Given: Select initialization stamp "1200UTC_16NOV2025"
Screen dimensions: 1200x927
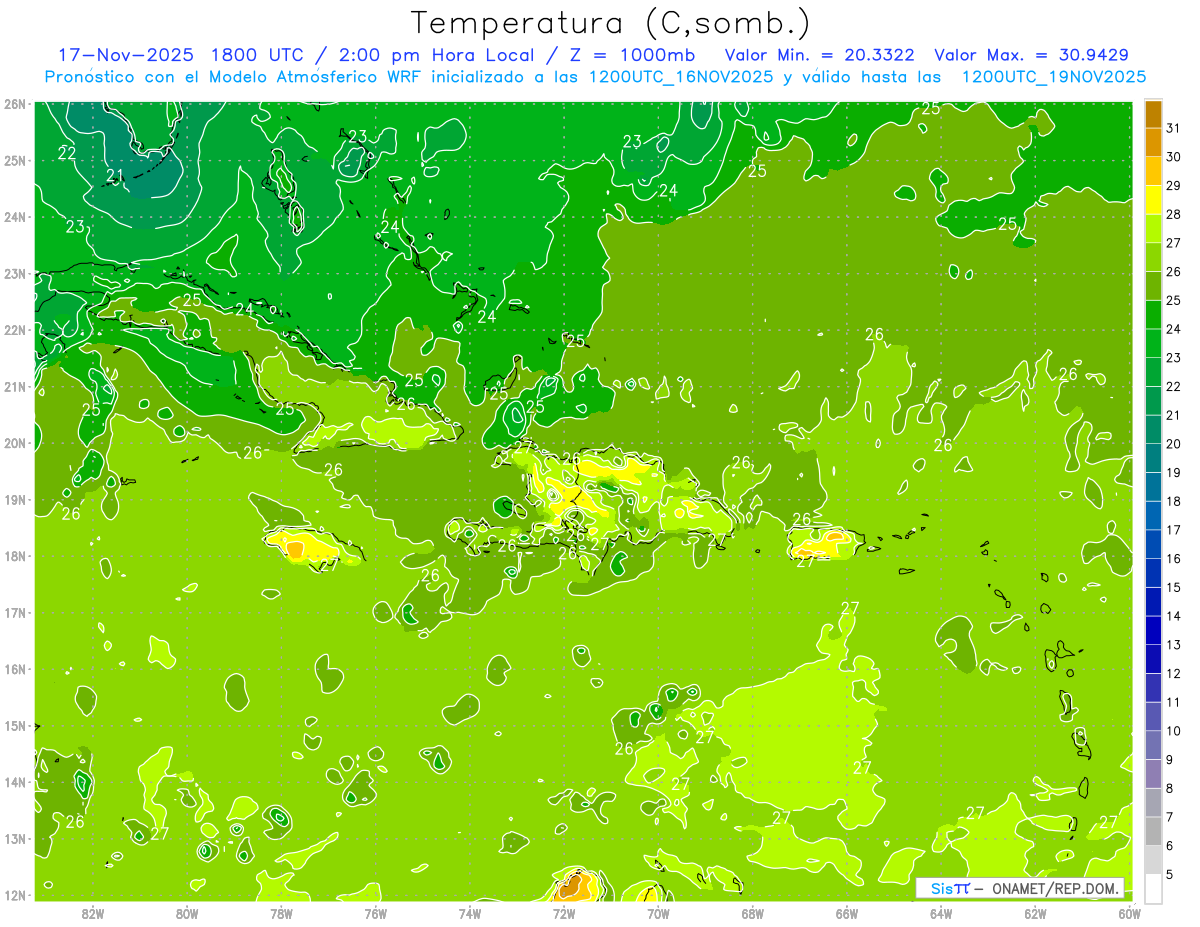Looking at the screenshot, I should click(680, 77).
